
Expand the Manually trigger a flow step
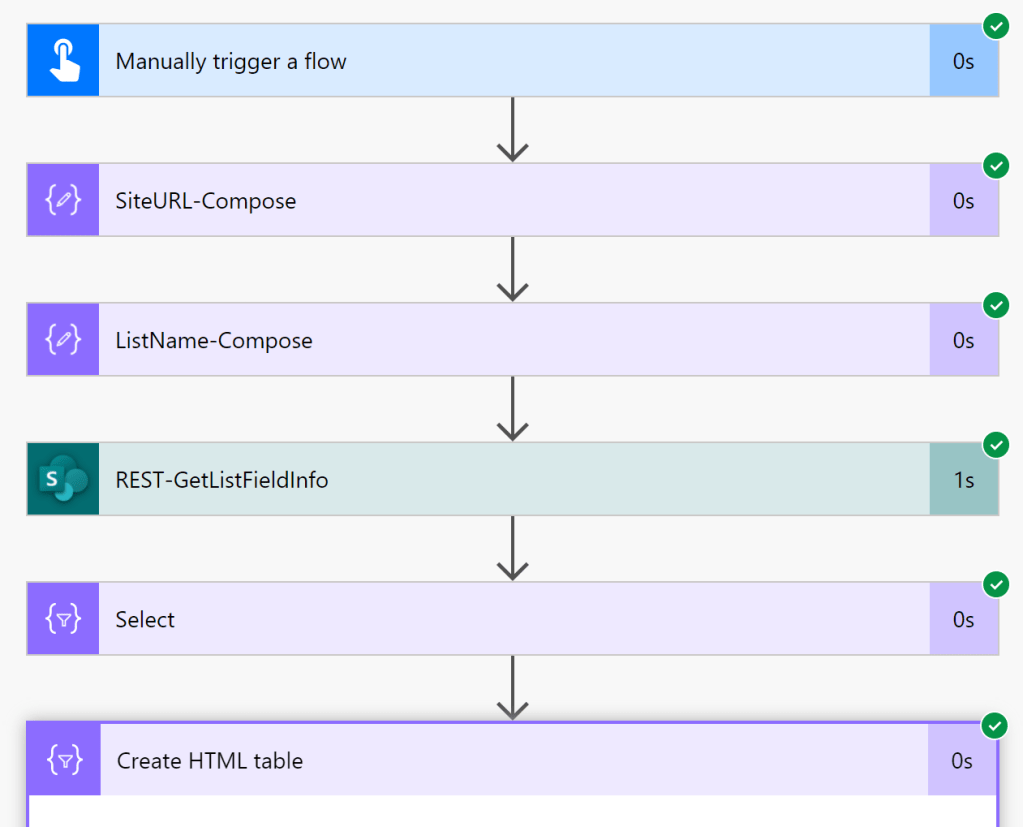click(x=500, y=61)
